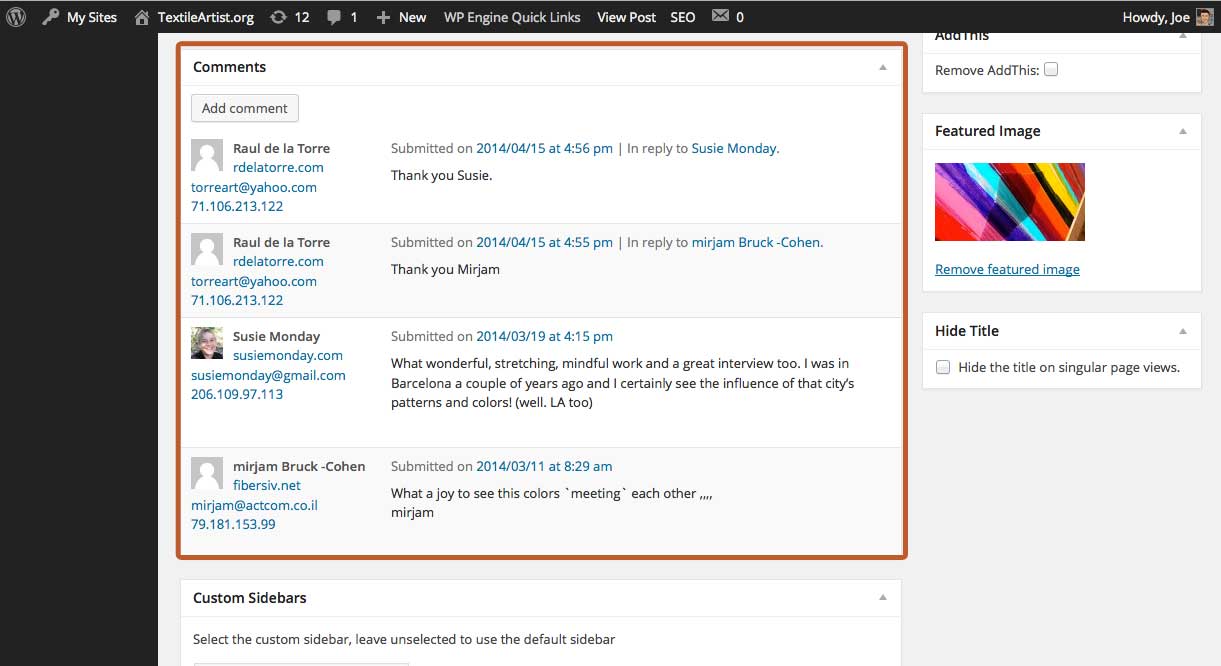Open WP Engine Quick Links
This screenshot has height=666, width=1221.
(512, 17)
